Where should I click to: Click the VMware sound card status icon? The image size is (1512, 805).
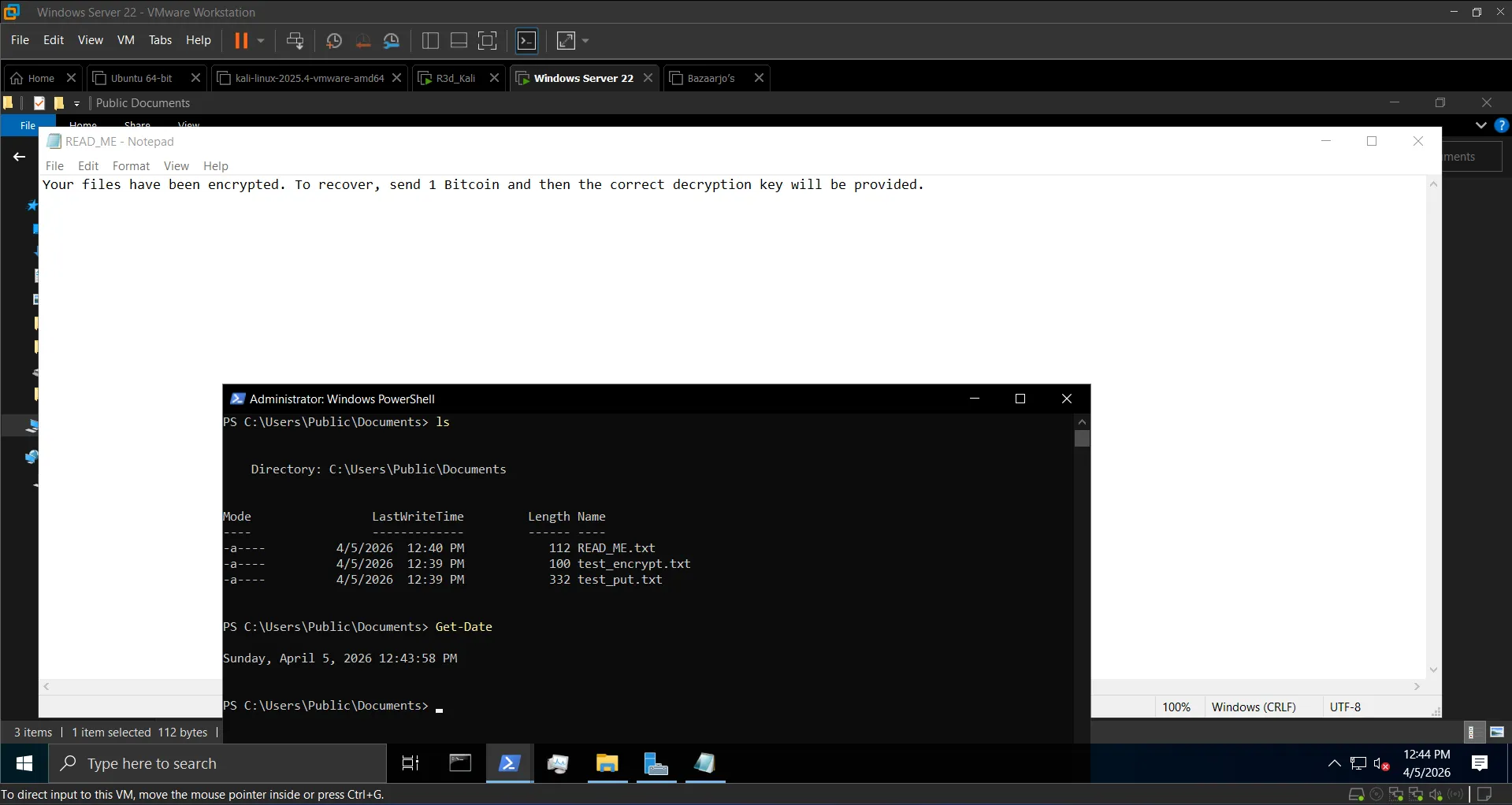click(1436, 795)
